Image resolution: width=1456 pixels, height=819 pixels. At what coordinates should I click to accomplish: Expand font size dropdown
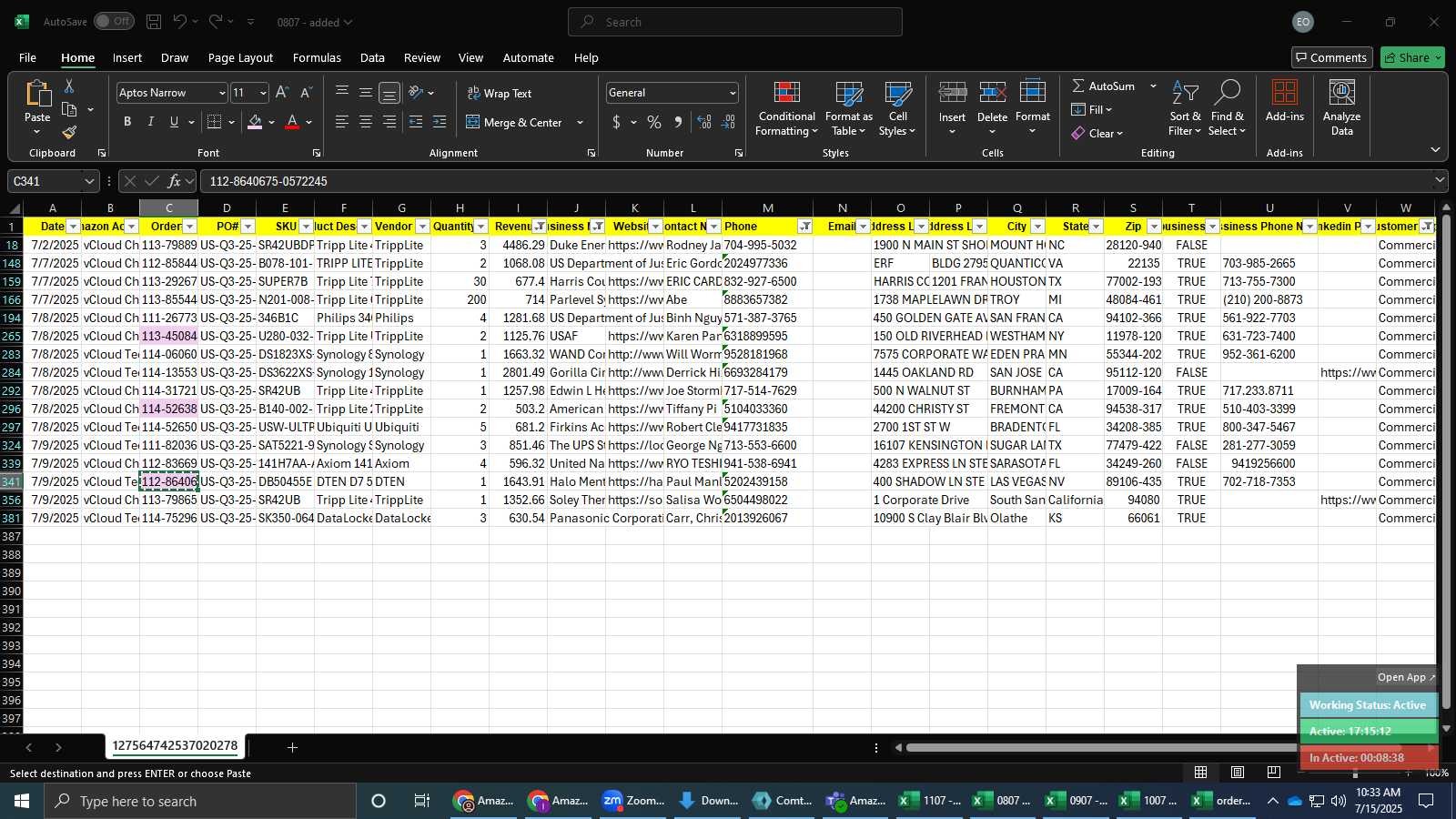point(263,93)
